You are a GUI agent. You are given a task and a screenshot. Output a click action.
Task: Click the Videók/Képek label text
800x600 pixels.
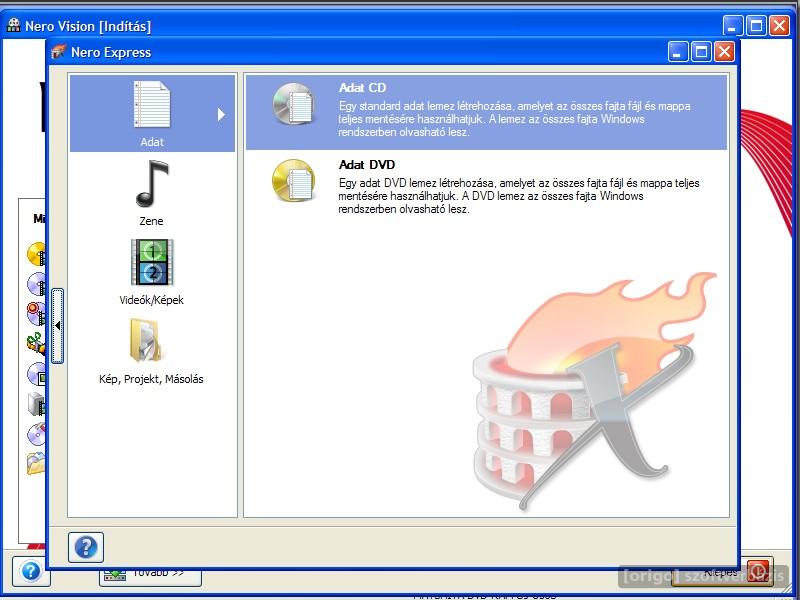click(x=152, y=300)
